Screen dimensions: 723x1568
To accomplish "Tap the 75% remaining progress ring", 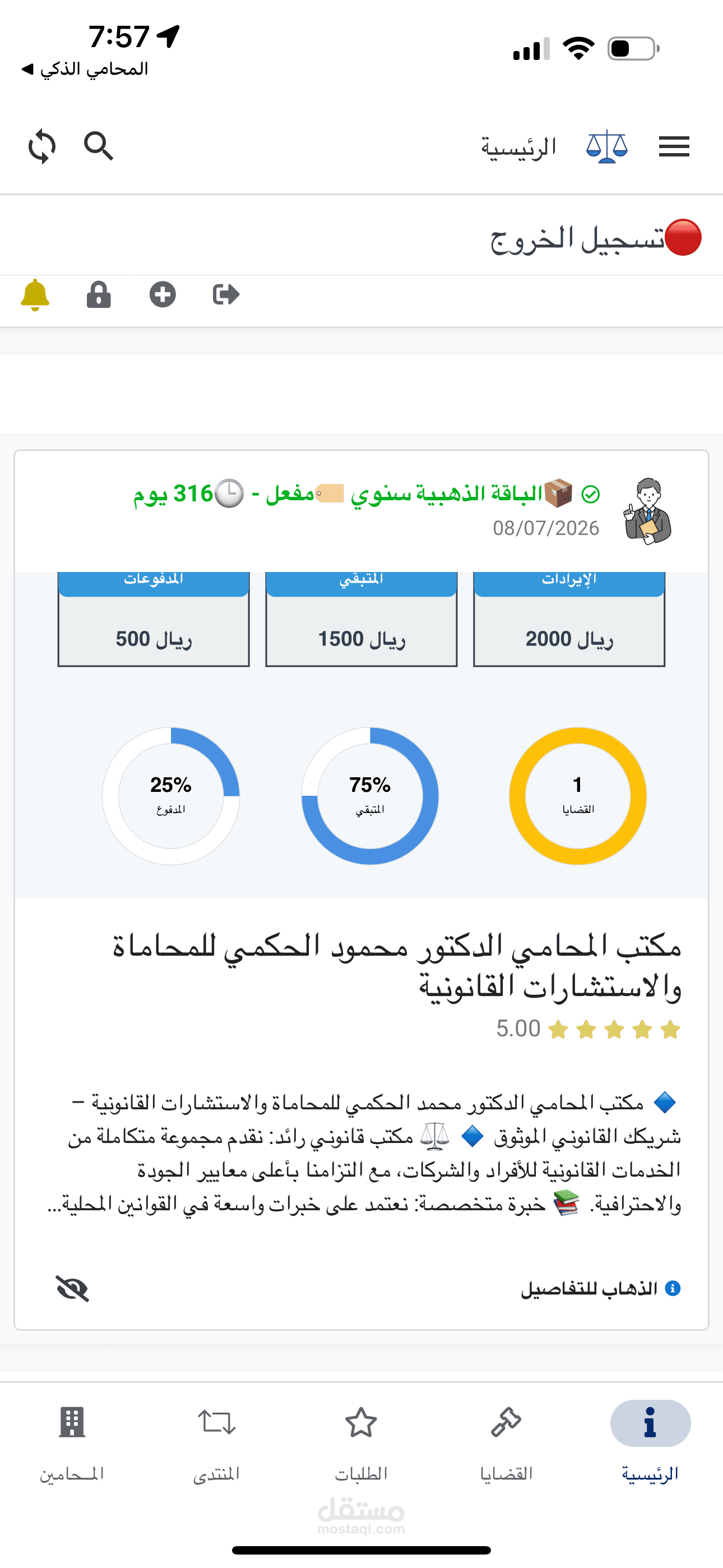I will coord(370,796).
